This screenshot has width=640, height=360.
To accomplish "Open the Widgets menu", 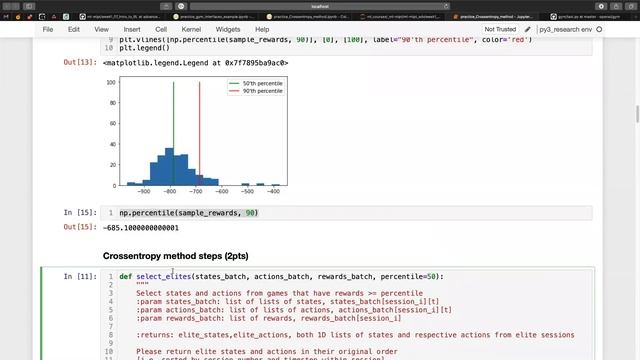I will coord(228,29).
